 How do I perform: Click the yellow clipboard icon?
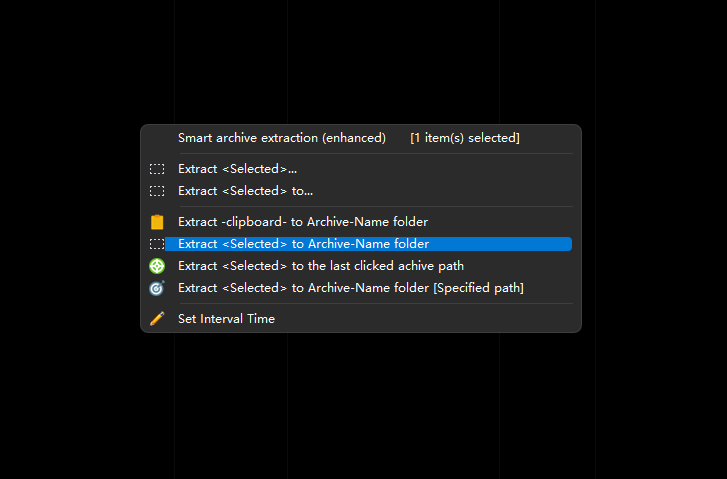tap(157, 222)
